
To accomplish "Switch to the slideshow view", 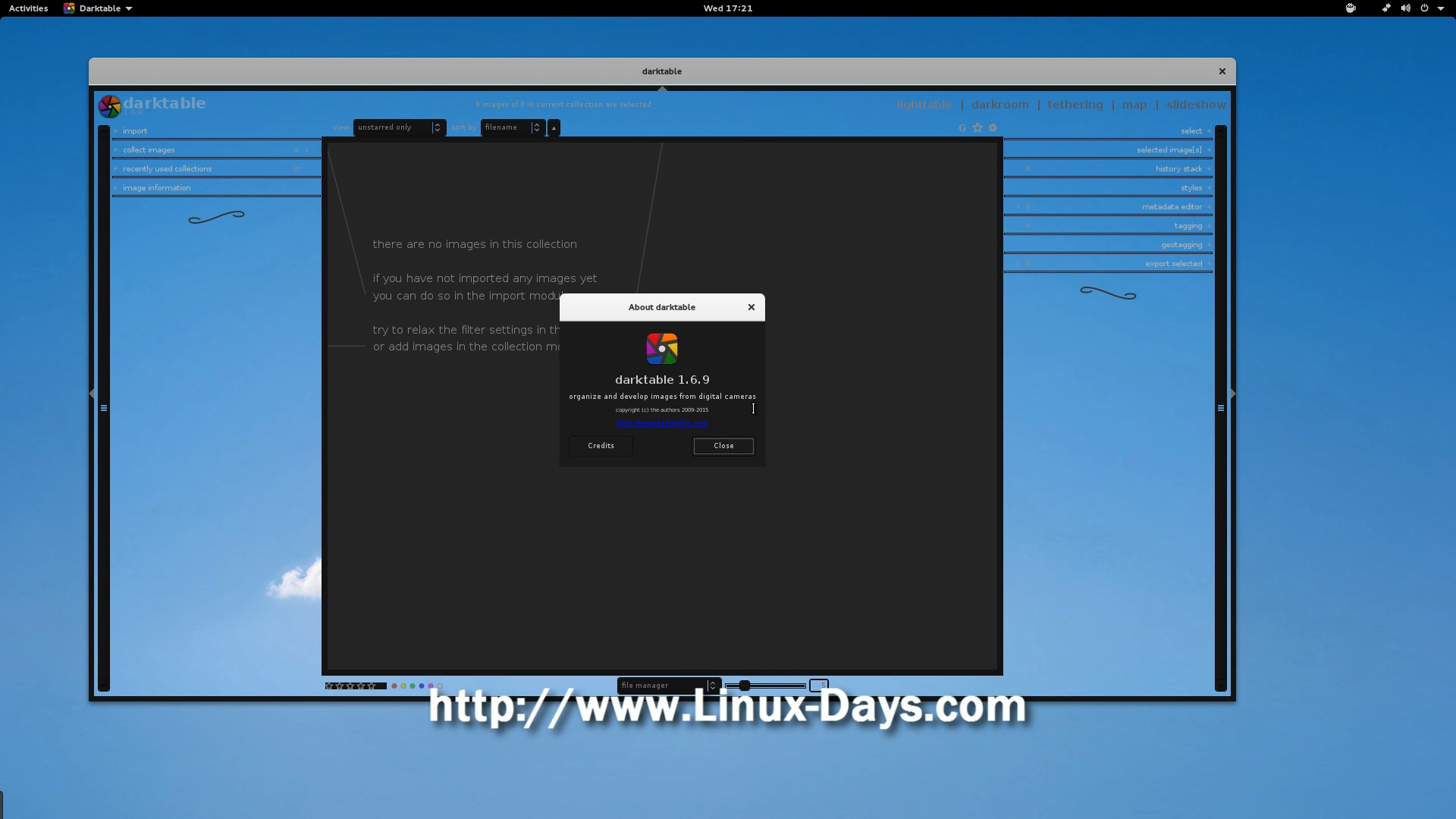I will pos(1196,105).
